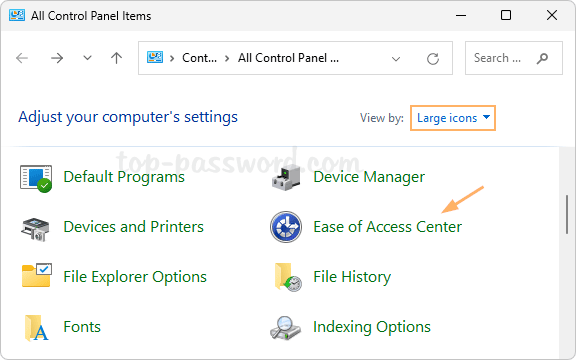Open the Indexing Options magnifier icon

285,328
